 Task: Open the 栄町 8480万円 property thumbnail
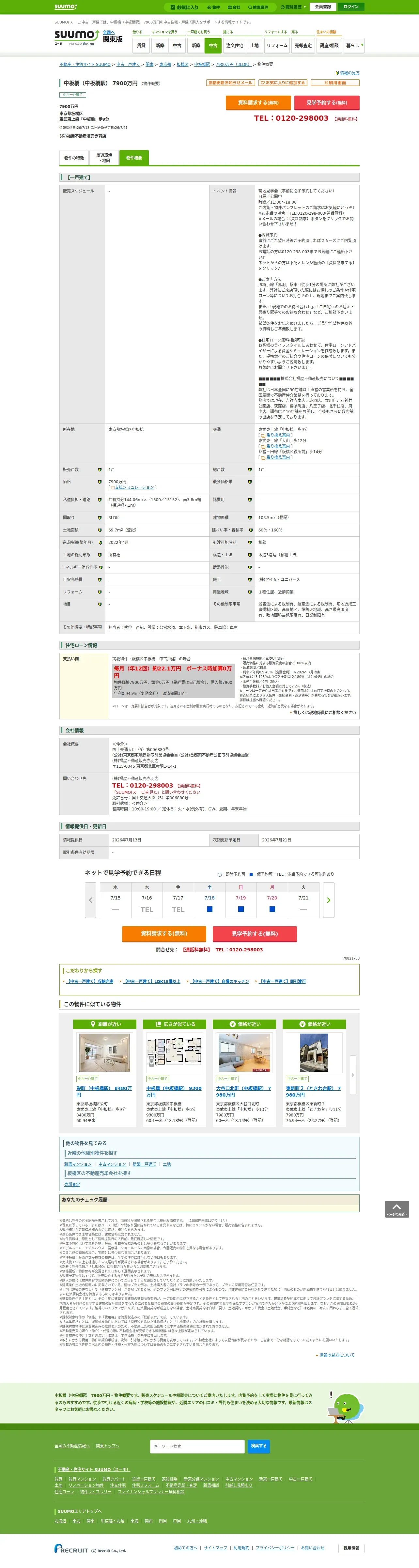pyautogui.click(x=105, y=1053)
